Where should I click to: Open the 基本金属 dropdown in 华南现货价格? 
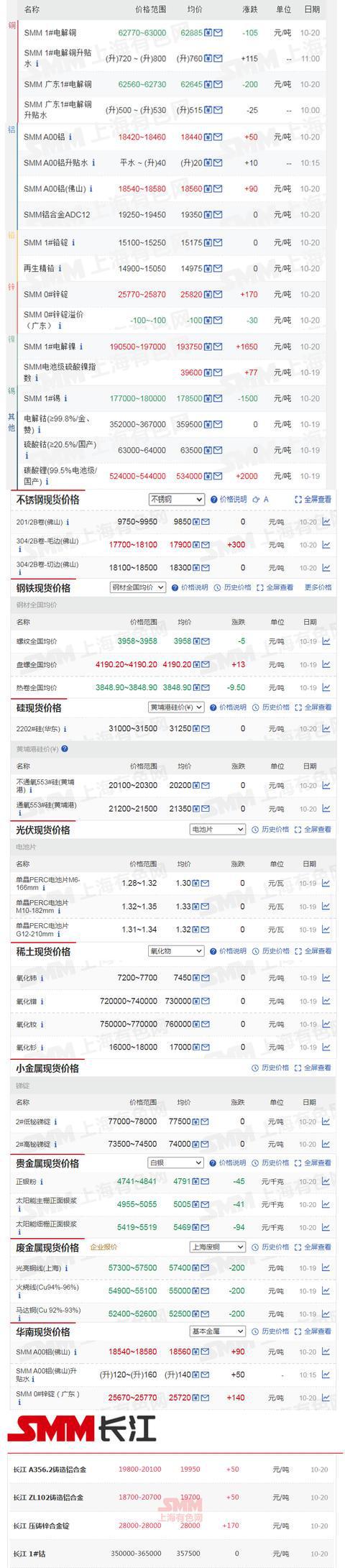click(217, 1331)
